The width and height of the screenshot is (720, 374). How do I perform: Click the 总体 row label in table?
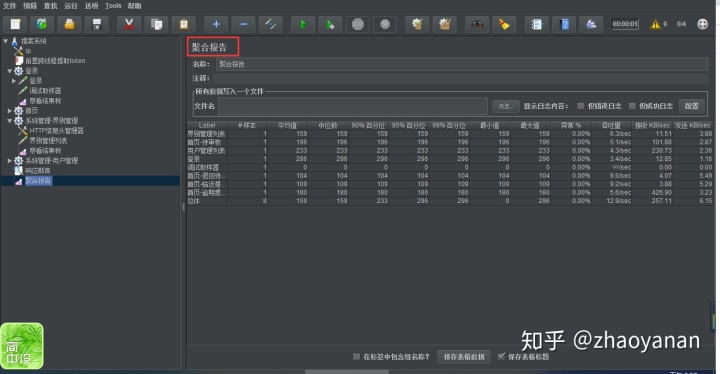point(193,201)
